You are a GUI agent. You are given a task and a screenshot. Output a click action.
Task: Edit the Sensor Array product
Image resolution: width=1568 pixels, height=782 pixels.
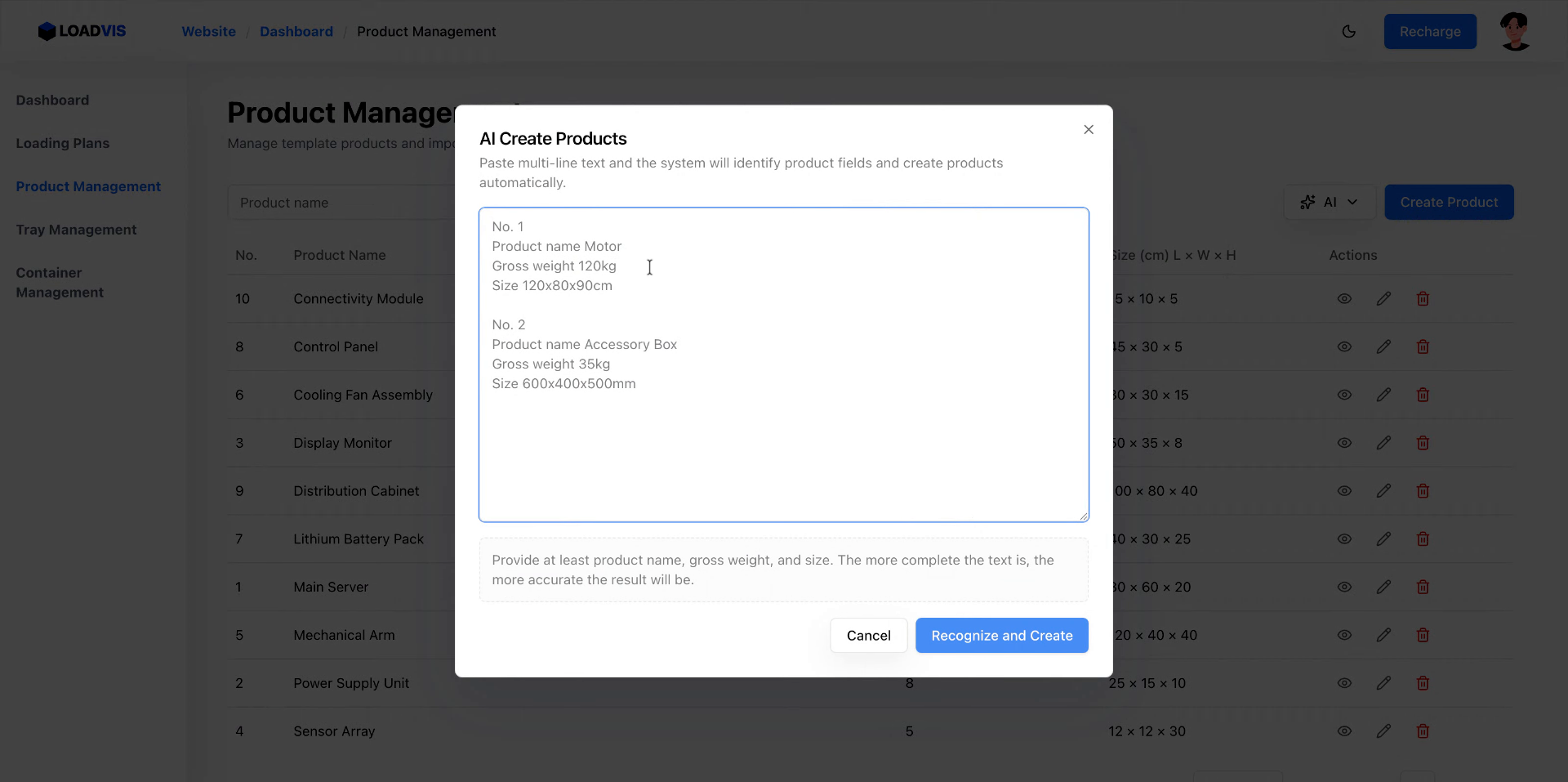(1383, 731)
